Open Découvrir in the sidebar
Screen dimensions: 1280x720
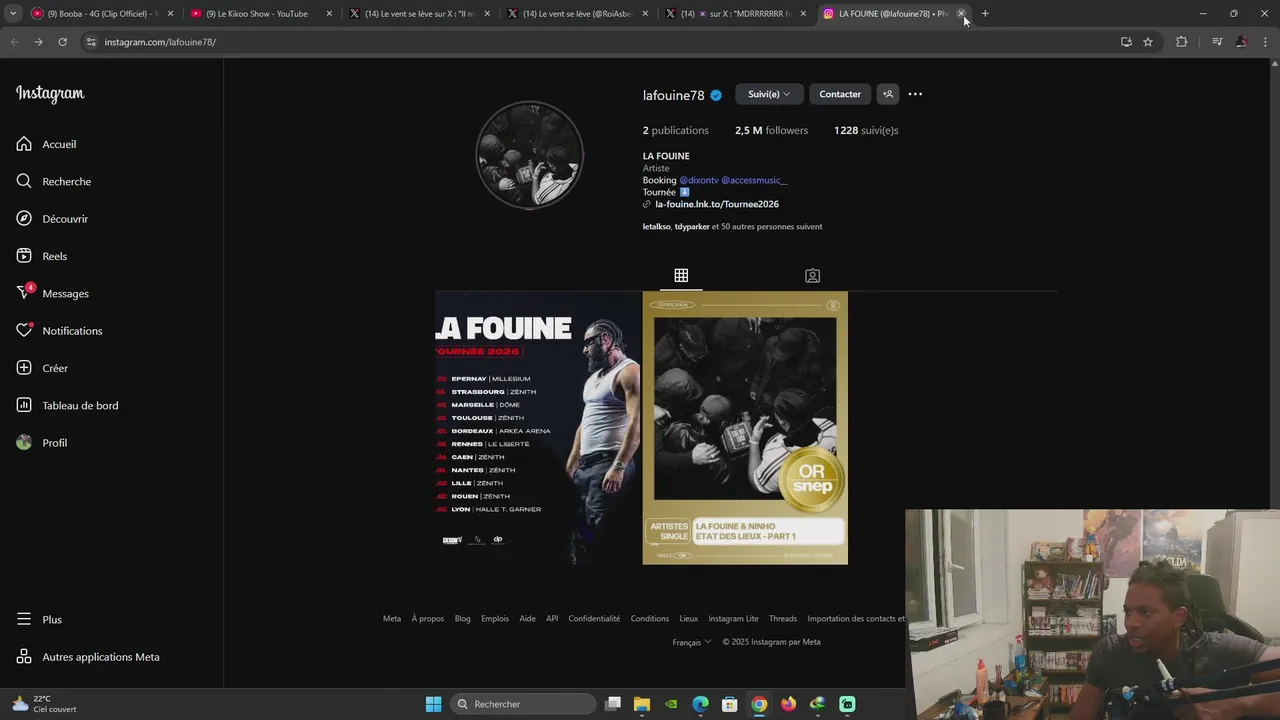pyautogui.click(x=52, y=219)
